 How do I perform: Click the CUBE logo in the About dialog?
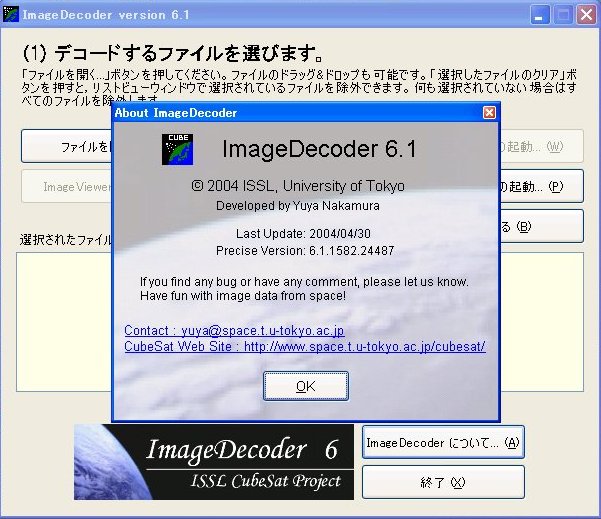[177, 149]
